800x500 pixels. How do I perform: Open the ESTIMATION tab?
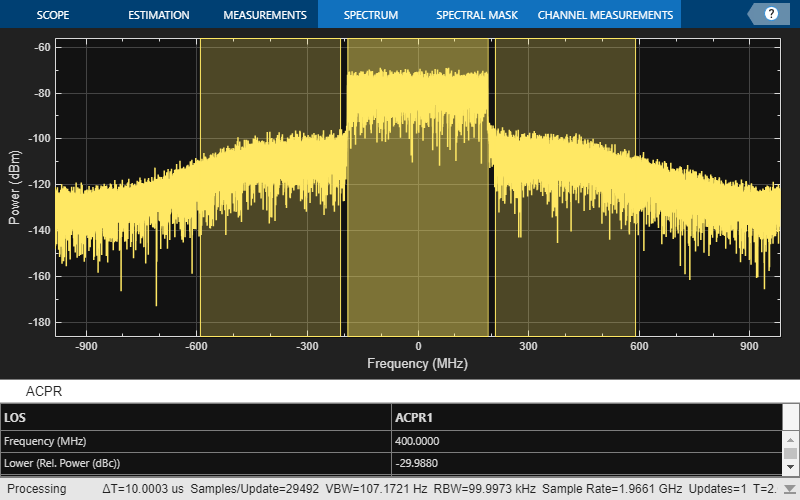click(x=158, y=15)
